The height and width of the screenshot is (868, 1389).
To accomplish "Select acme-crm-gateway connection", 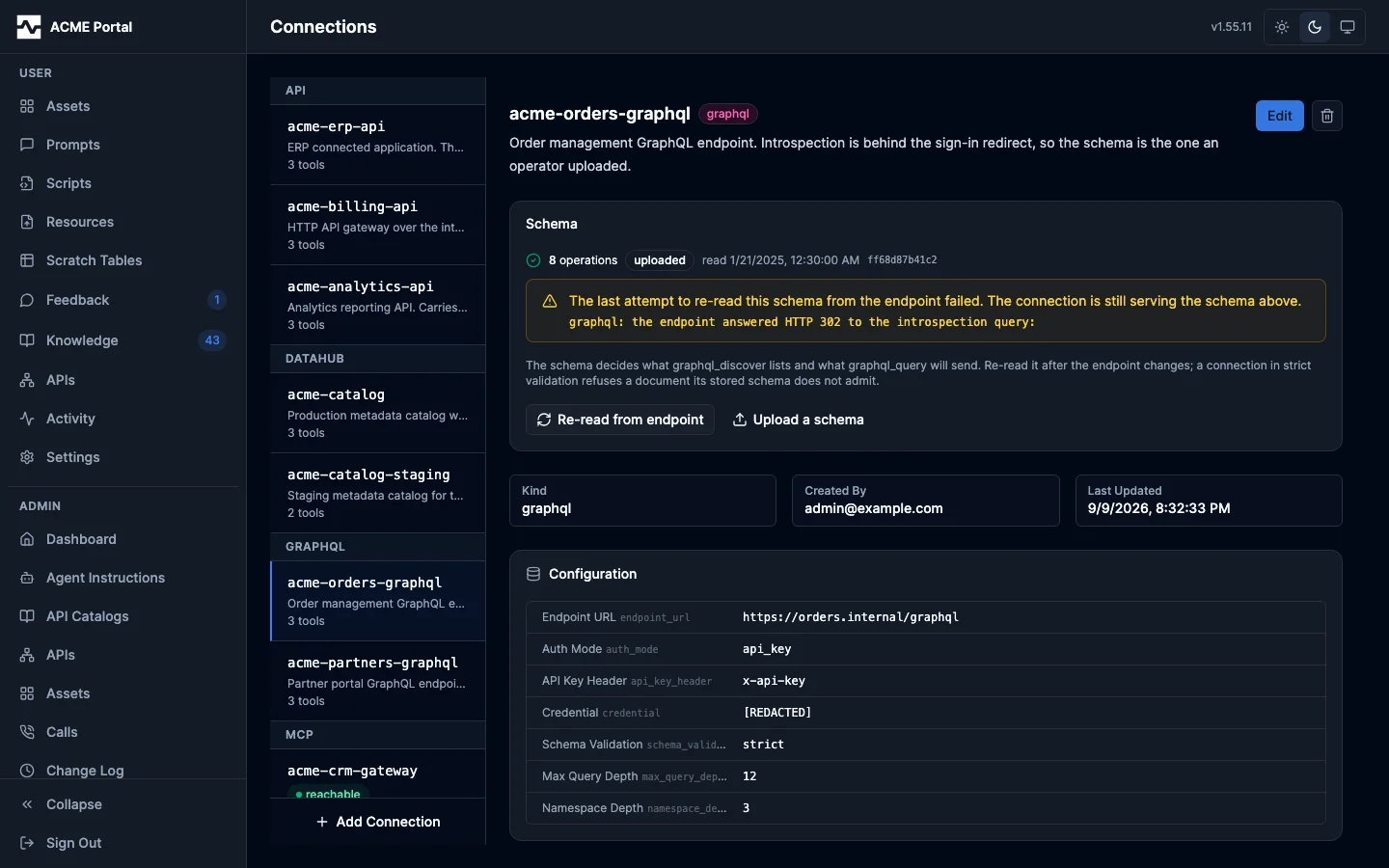I will [x=378, y=774].
